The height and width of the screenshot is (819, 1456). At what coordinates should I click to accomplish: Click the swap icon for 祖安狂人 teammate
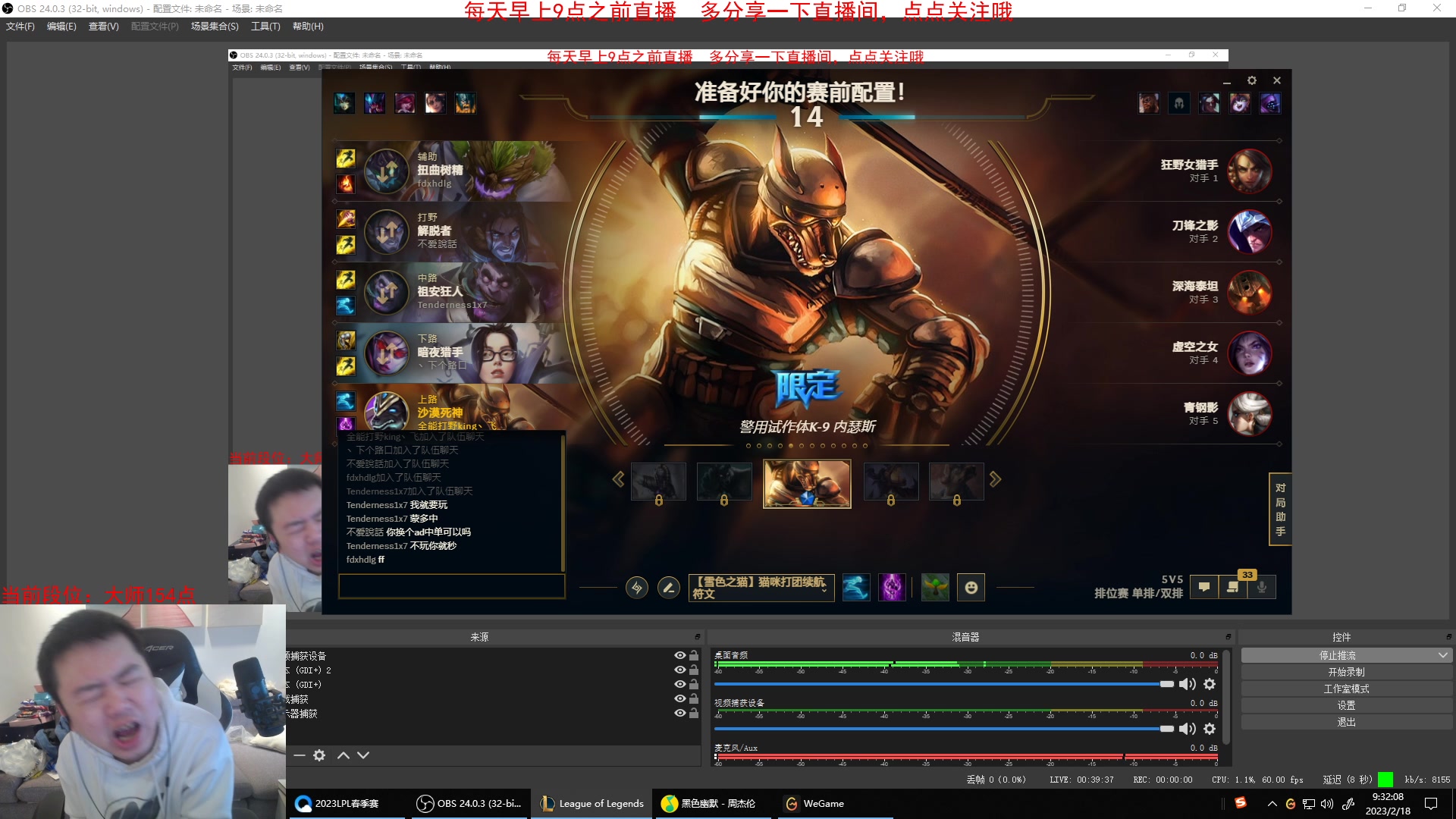click(387, 292)
